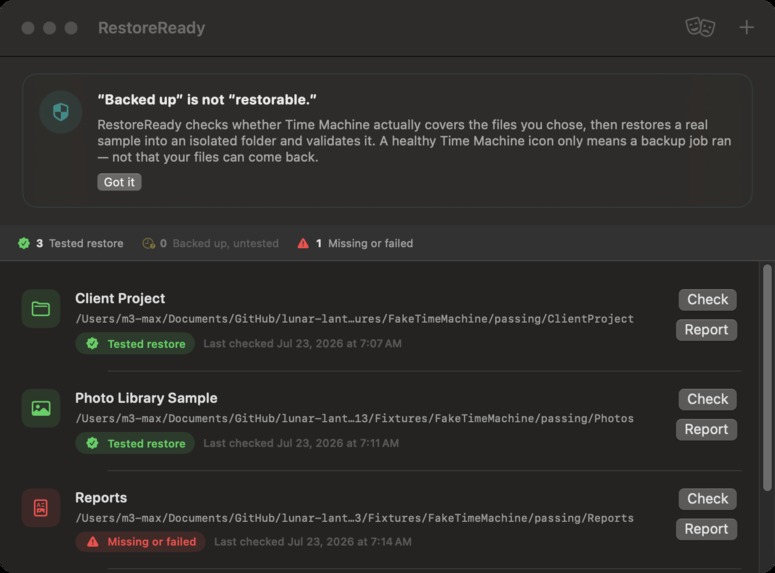Click the "Backed up" is not "restorable." heading
Viewport: 775px width, 573px height.
[x=207, y=100]
